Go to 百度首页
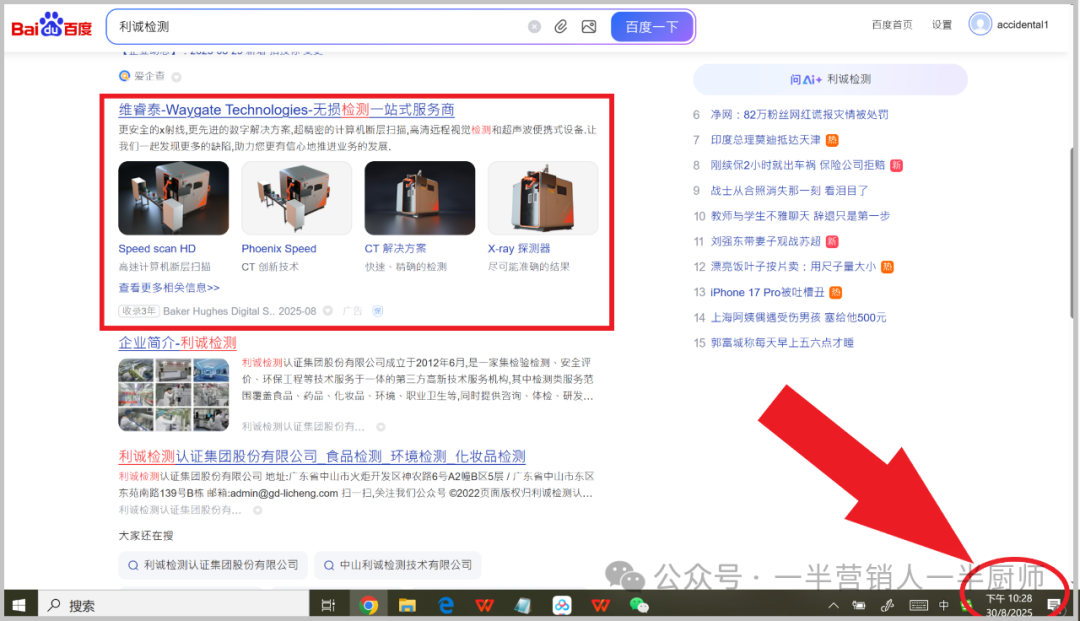This screenshot has width=1080, height=621. point(892,25)
